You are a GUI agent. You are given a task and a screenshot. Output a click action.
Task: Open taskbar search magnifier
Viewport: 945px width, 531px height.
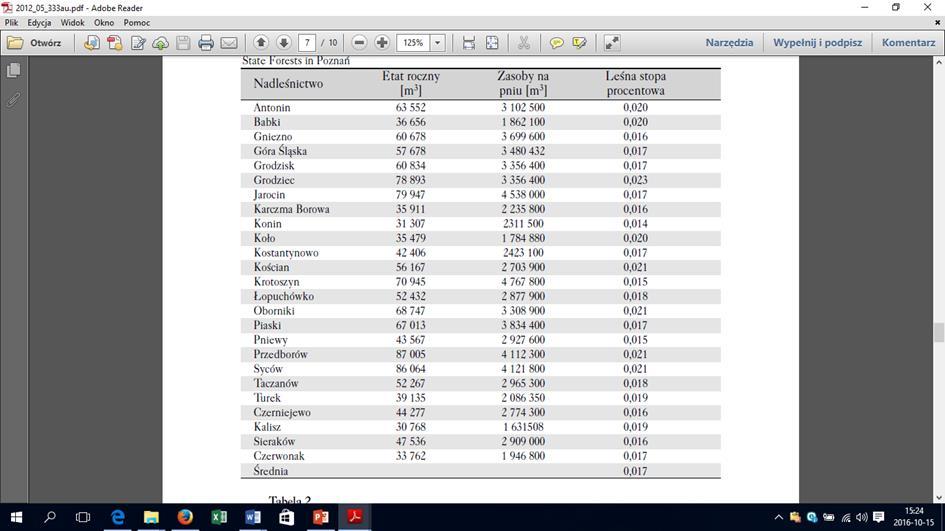(50, 517)
